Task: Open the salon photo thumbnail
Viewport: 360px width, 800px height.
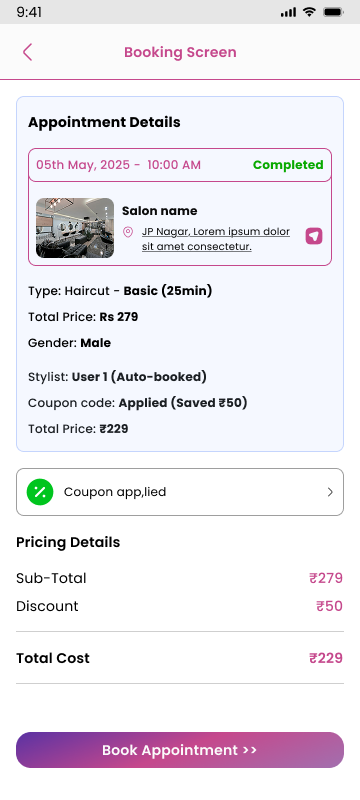Action: [75, 228]
